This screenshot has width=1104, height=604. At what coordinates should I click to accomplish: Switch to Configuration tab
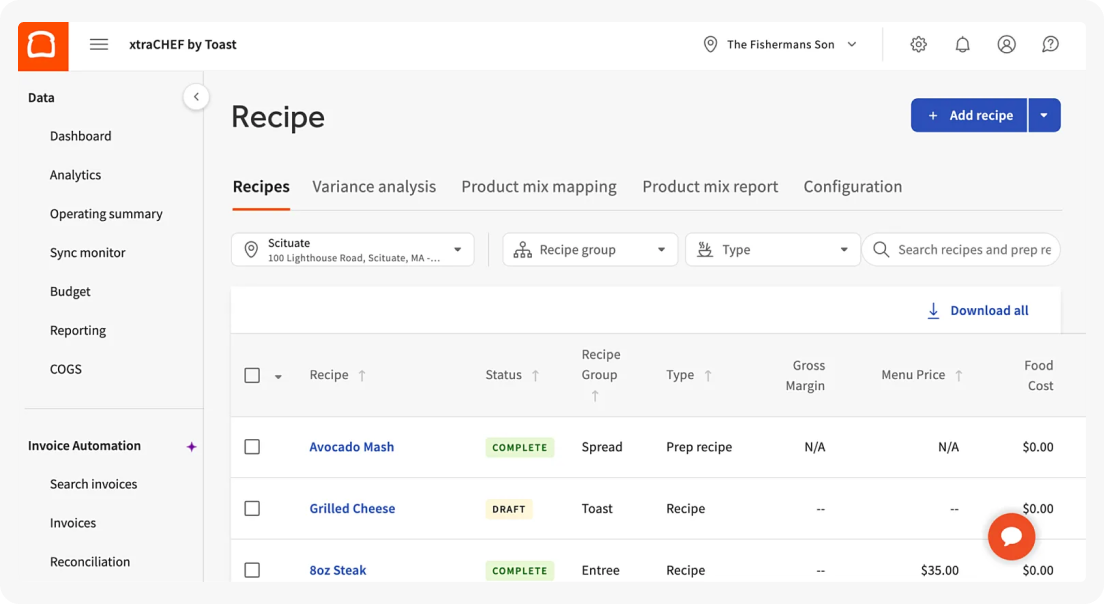pyautogui.click(x=853, y=187)
